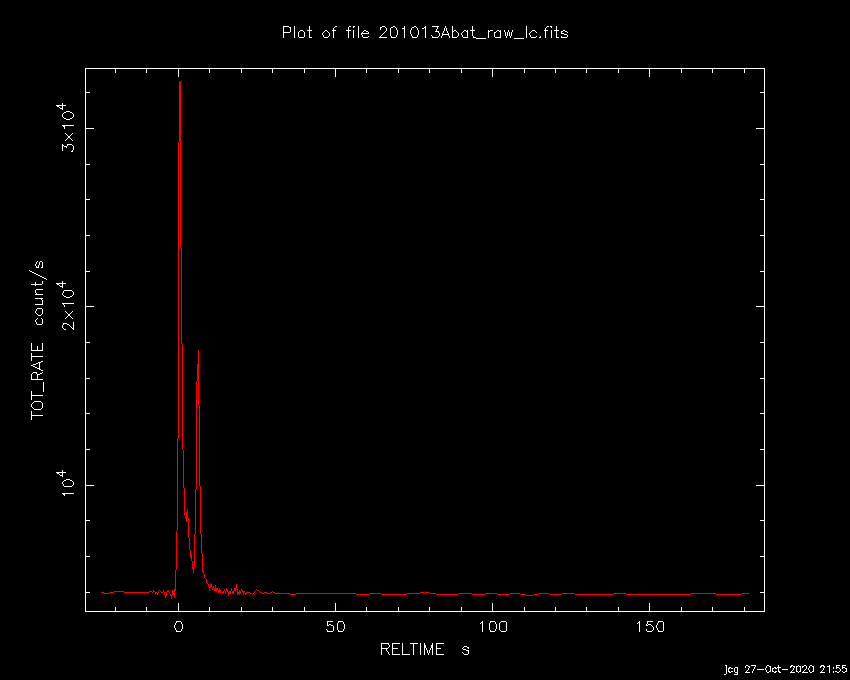Select the x-axis label 'RELTIME s'
The image size is (850, 680).
(x=424, y=650)
